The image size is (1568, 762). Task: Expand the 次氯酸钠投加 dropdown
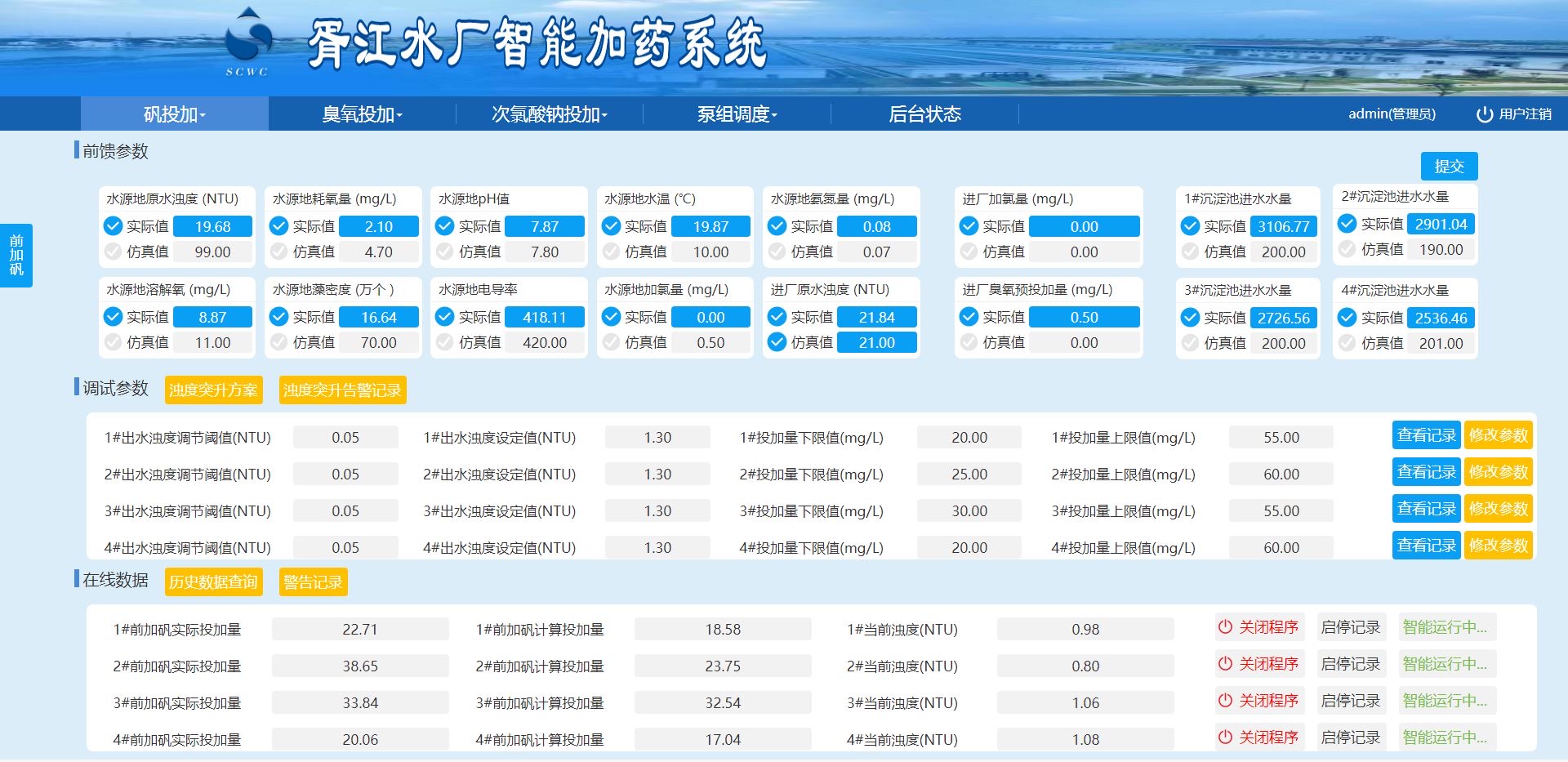[x=549, y=114]
